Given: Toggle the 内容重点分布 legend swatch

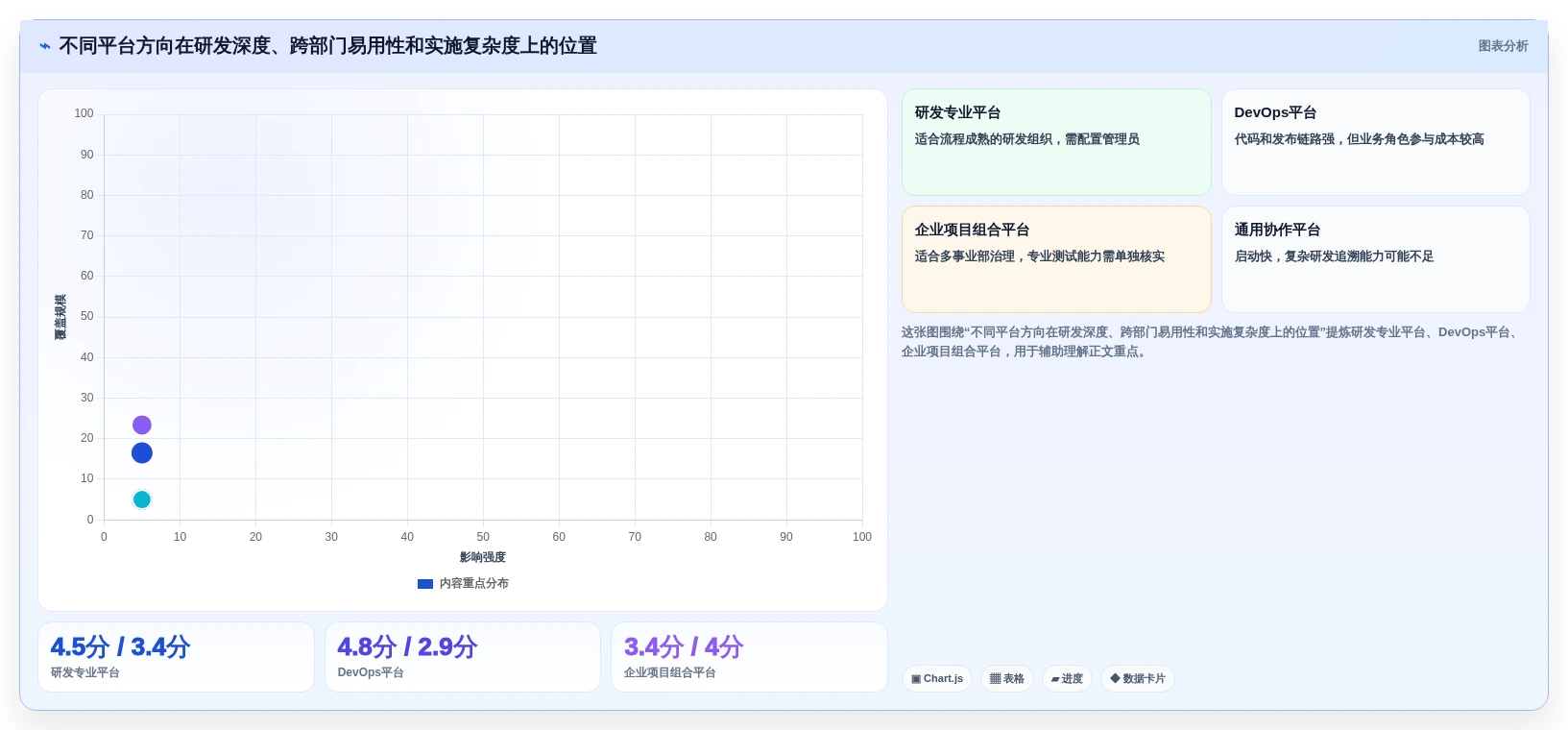Looking at the screenshot, I should point(425,584).
